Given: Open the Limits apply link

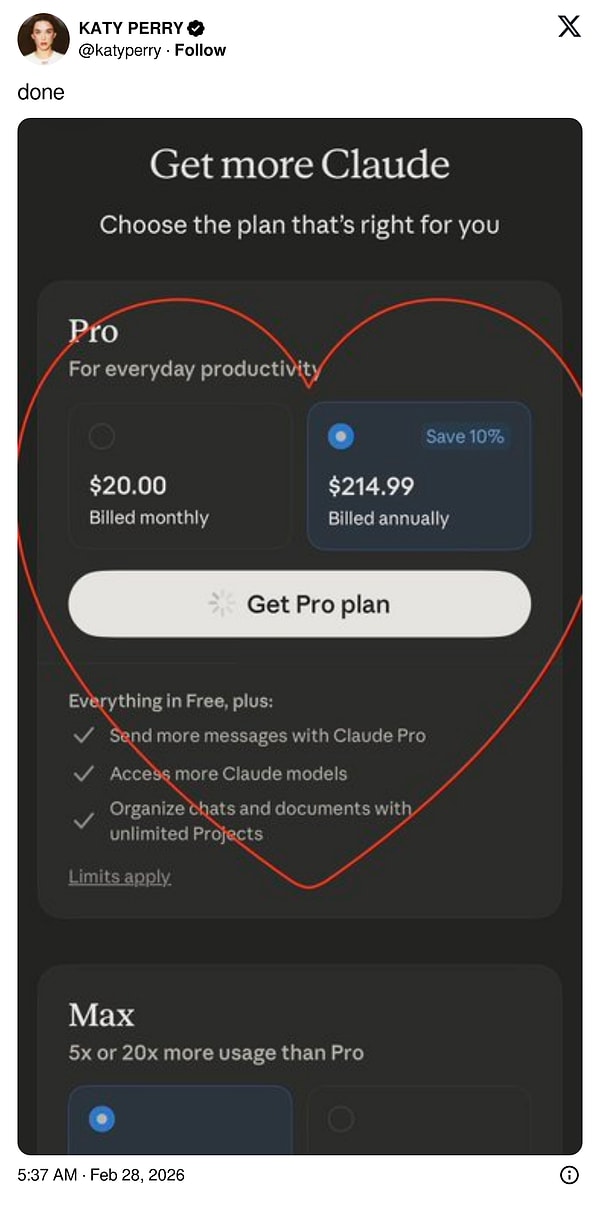Looking at the screenshot, I should point(119,877).
